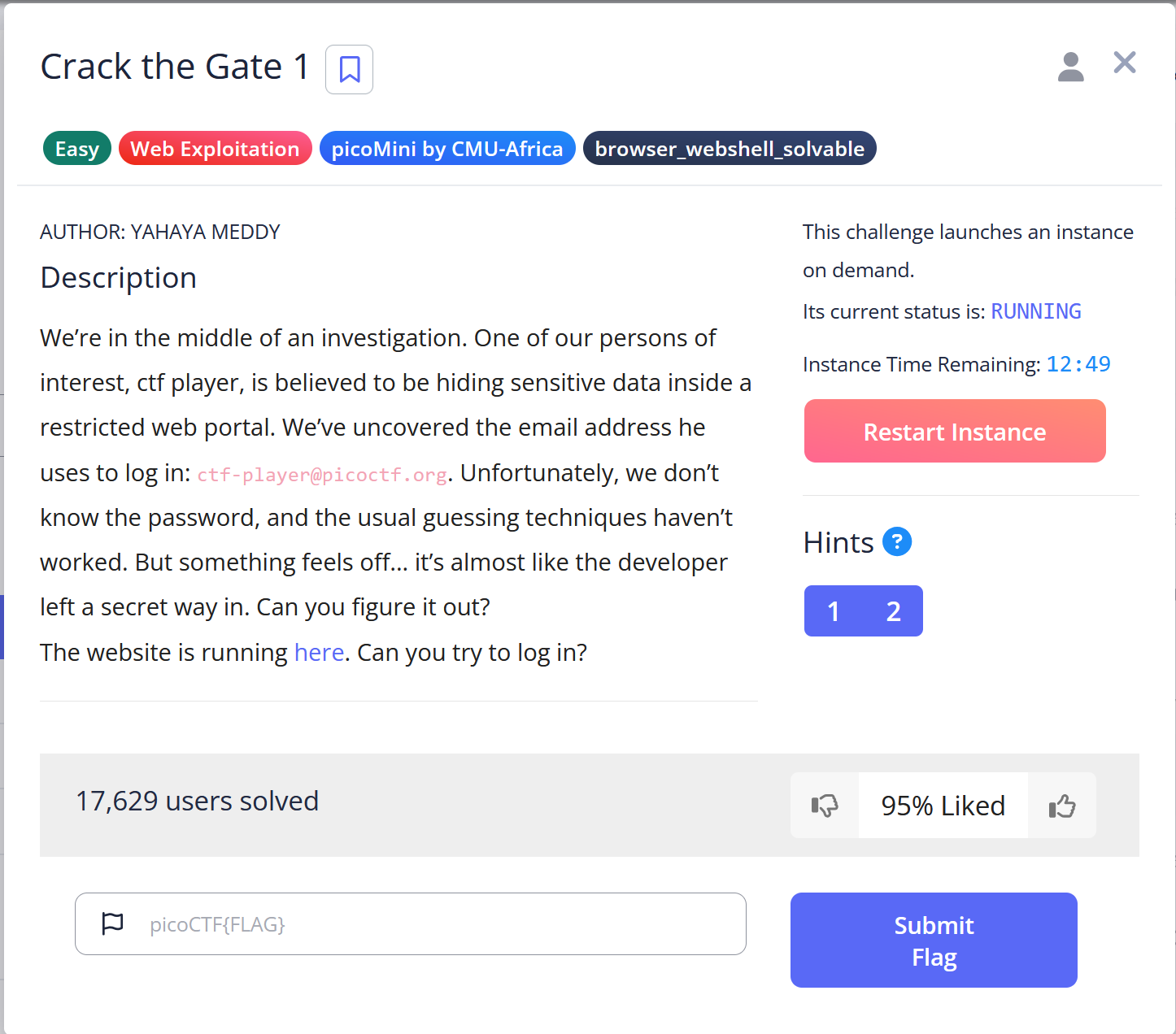Click the flag icon inside the answer field
The height and width of the screenshot is (1034, 1176).
112,923
